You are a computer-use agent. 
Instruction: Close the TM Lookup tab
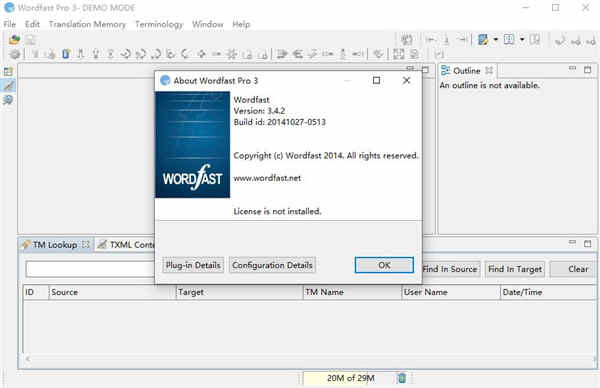pos(86,244)
